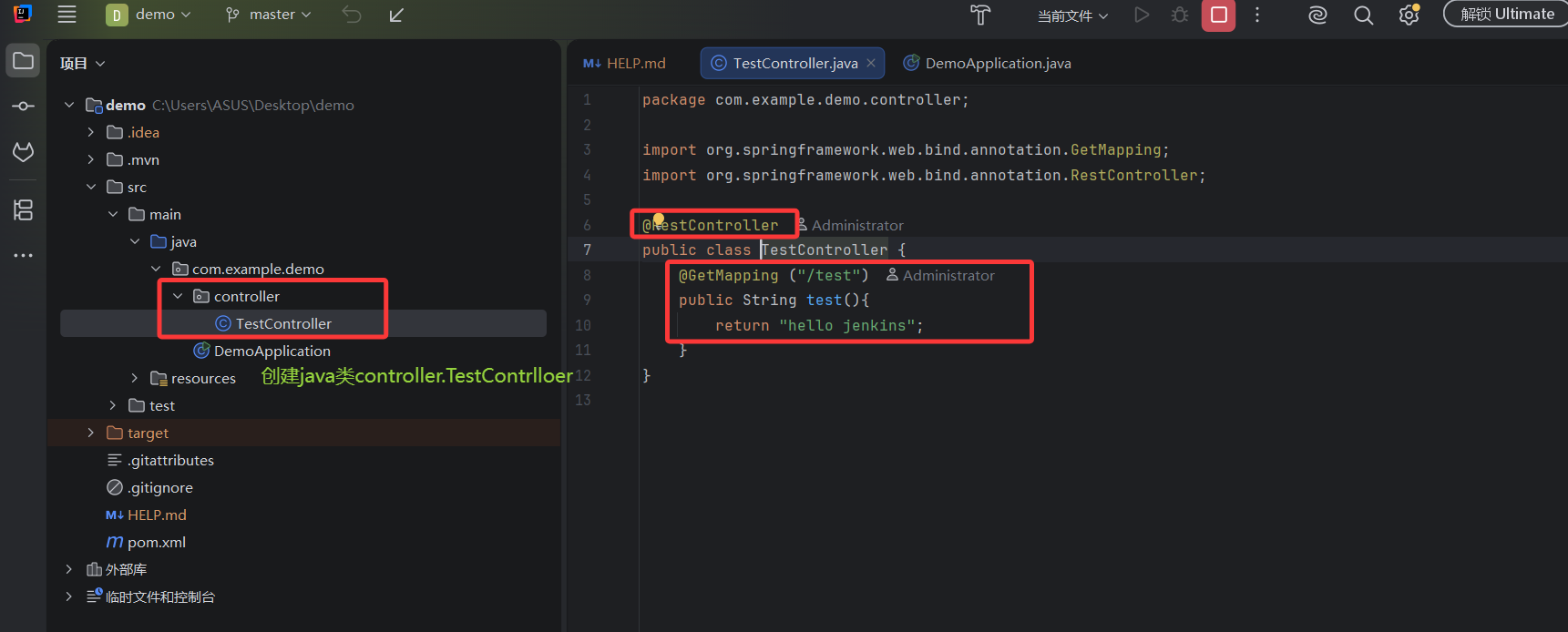Open the 项目 view dropdown
Image resolution: width=1568 pixels, height=632 pixels.
(x=82, y=63)
